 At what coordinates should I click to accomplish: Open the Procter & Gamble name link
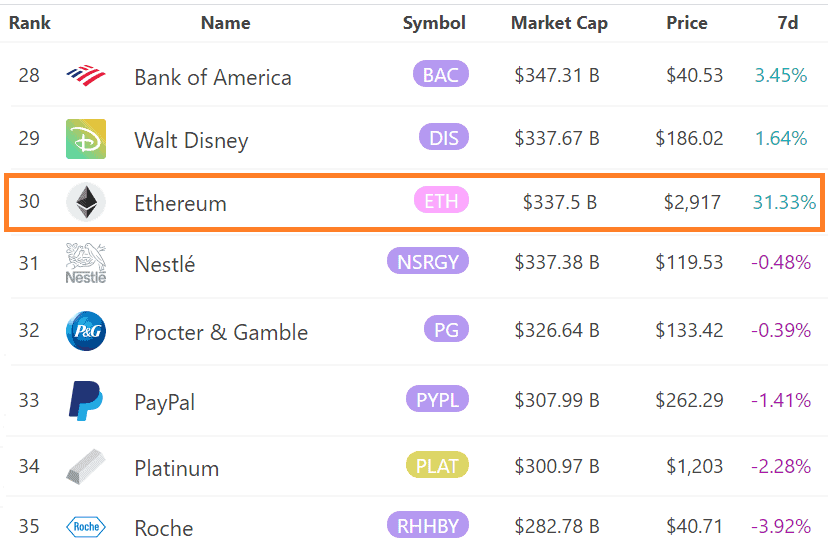[x=221, y=333]
